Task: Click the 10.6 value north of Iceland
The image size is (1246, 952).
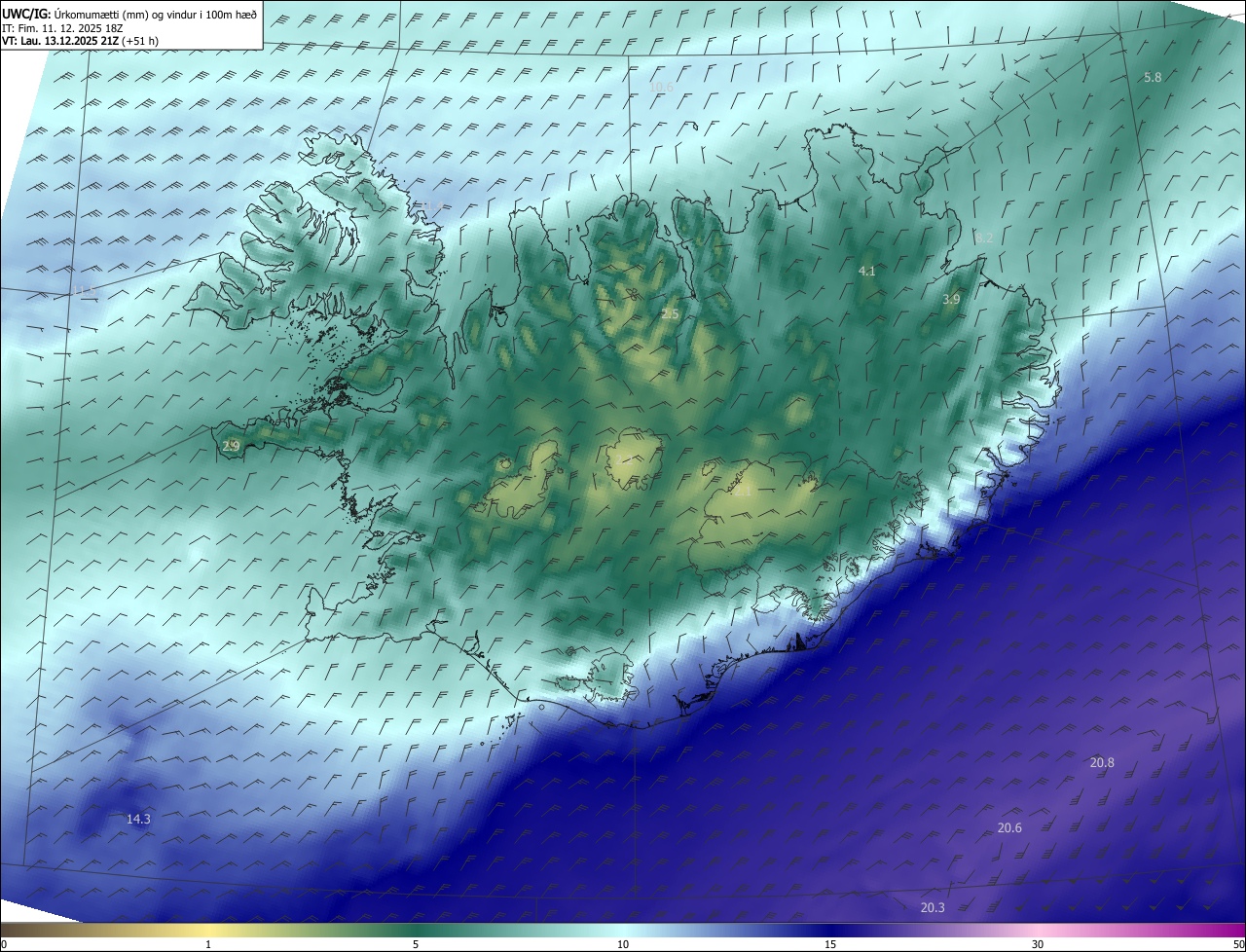Action: (x=661, y=88)
